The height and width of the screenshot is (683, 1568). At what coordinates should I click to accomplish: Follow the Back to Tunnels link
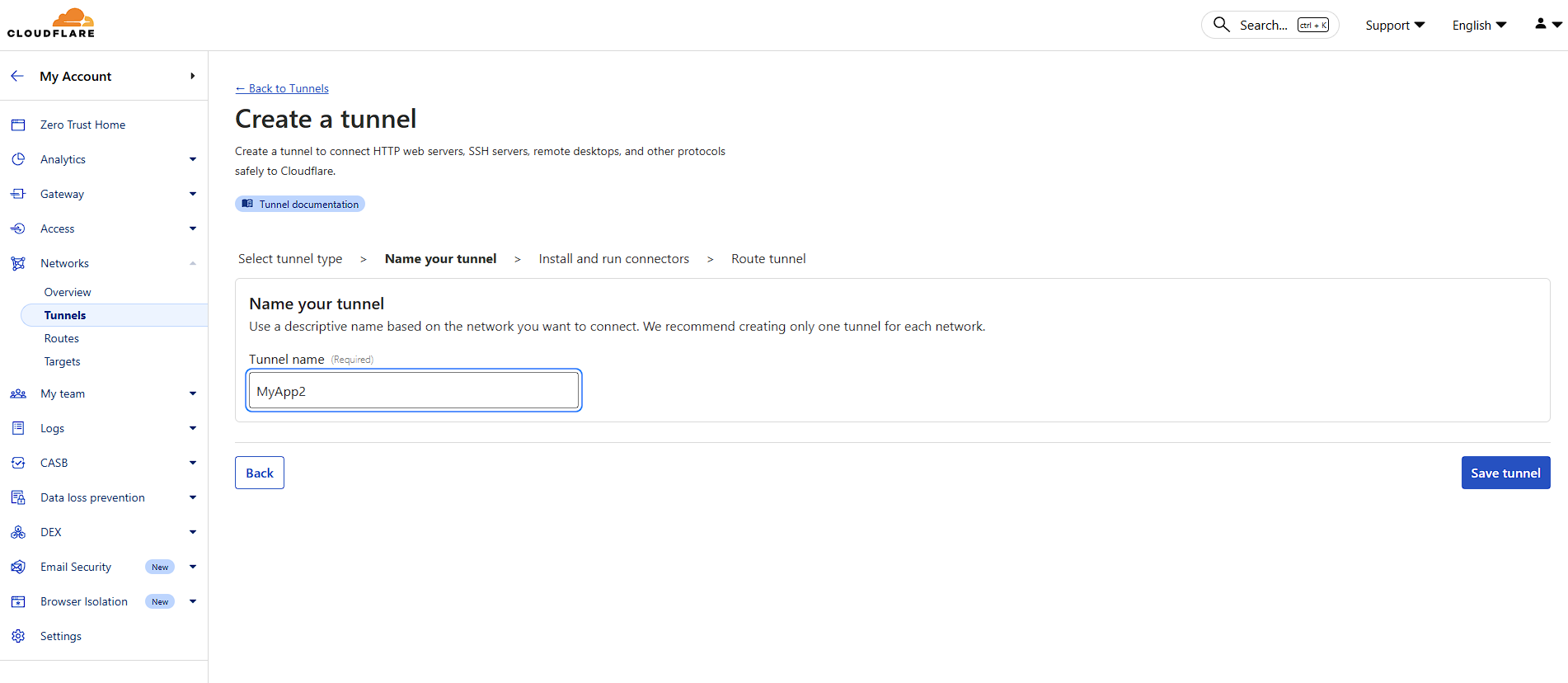[282, 88]
